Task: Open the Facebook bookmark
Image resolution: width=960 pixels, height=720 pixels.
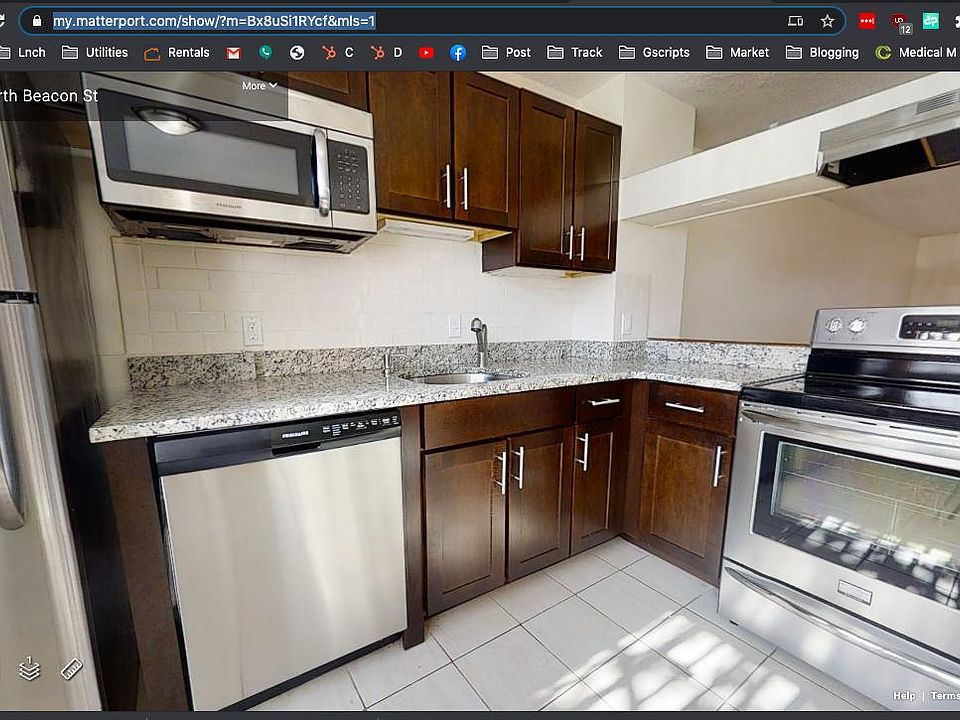Action: [458, 53]
